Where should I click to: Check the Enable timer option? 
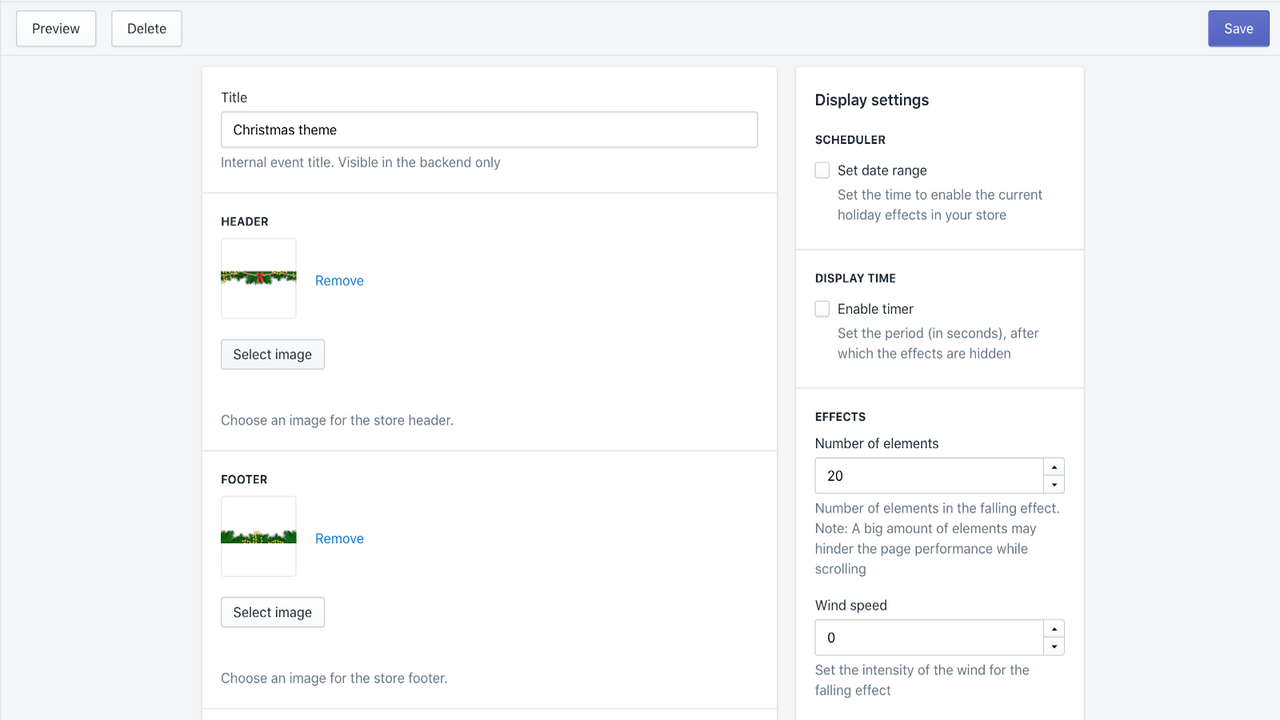(821, 308)
